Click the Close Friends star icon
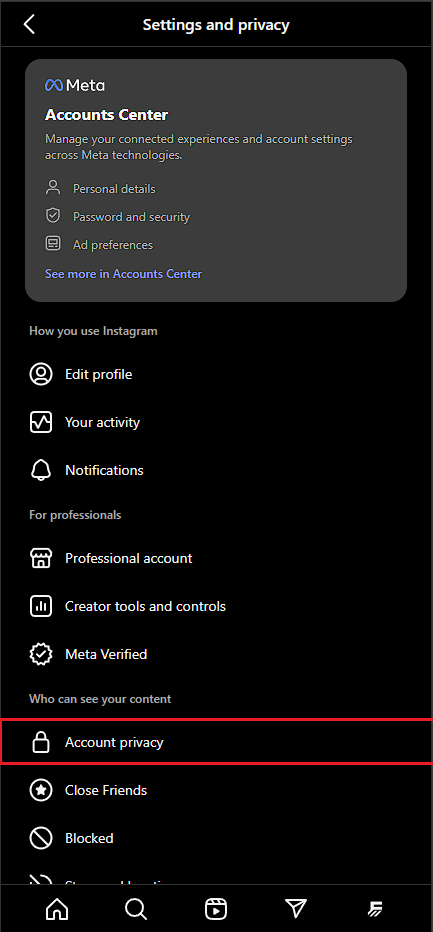 point(41,790)
